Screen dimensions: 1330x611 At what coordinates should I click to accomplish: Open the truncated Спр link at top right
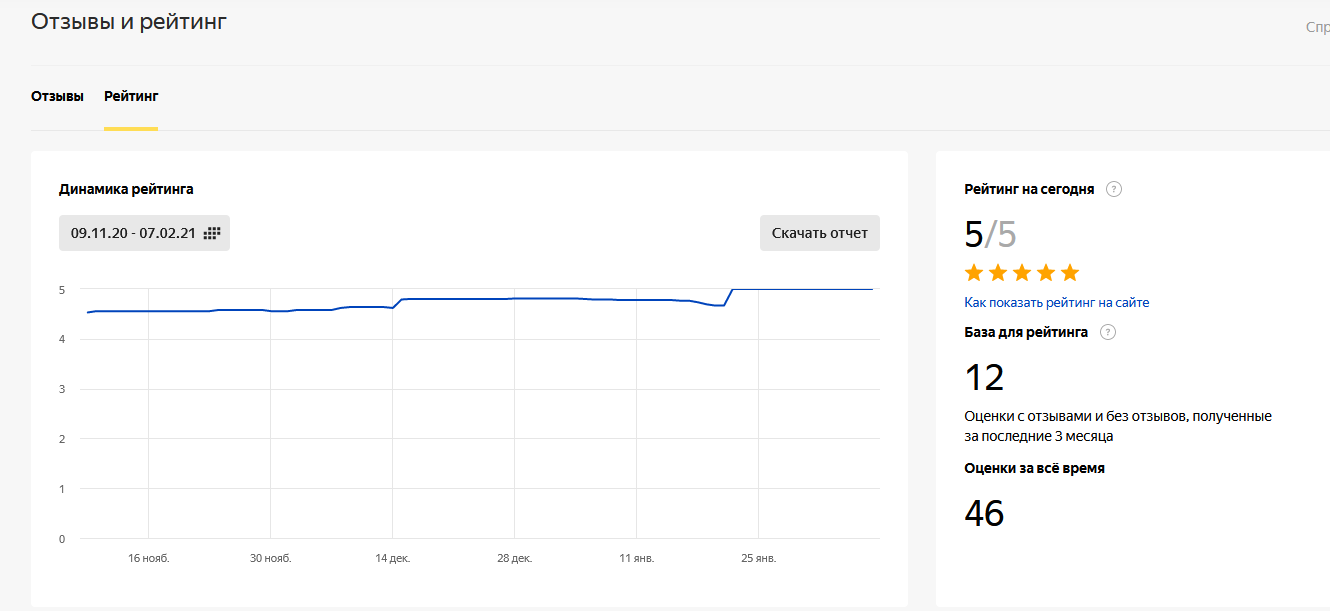point(1317,27)
